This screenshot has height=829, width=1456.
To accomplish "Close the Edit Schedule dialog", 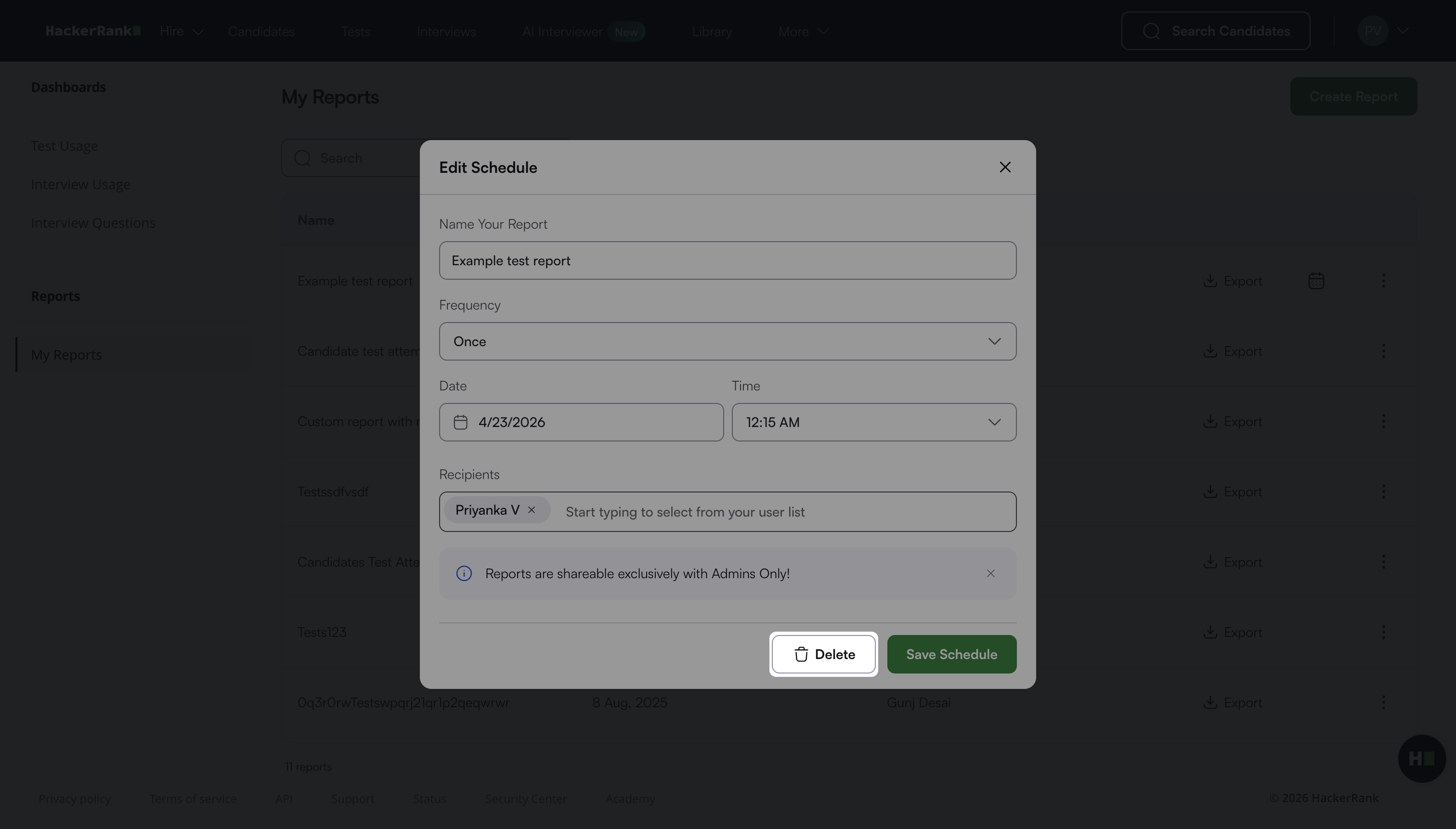I will (x=1005, y=168).
